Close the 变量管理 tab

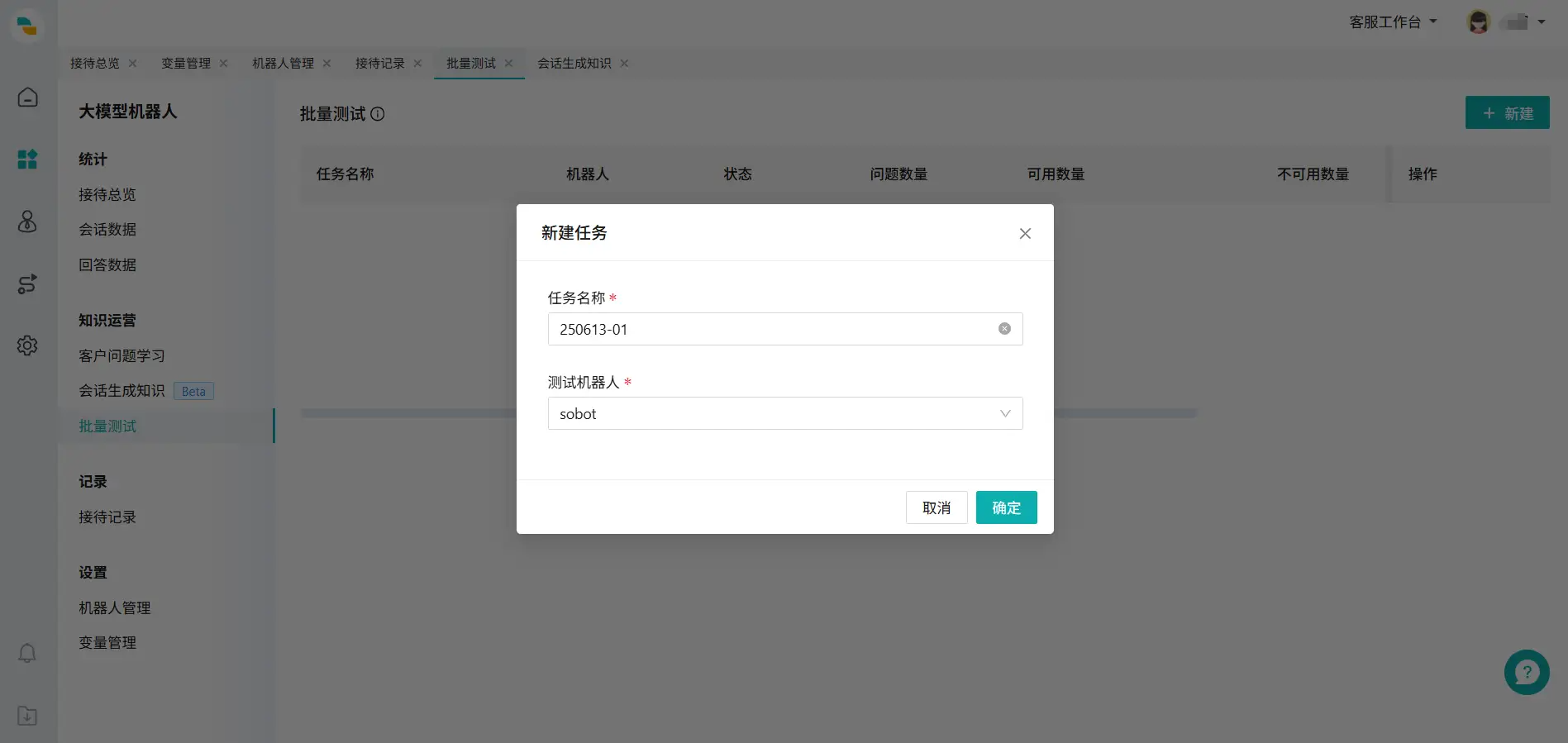coord(223,64)
